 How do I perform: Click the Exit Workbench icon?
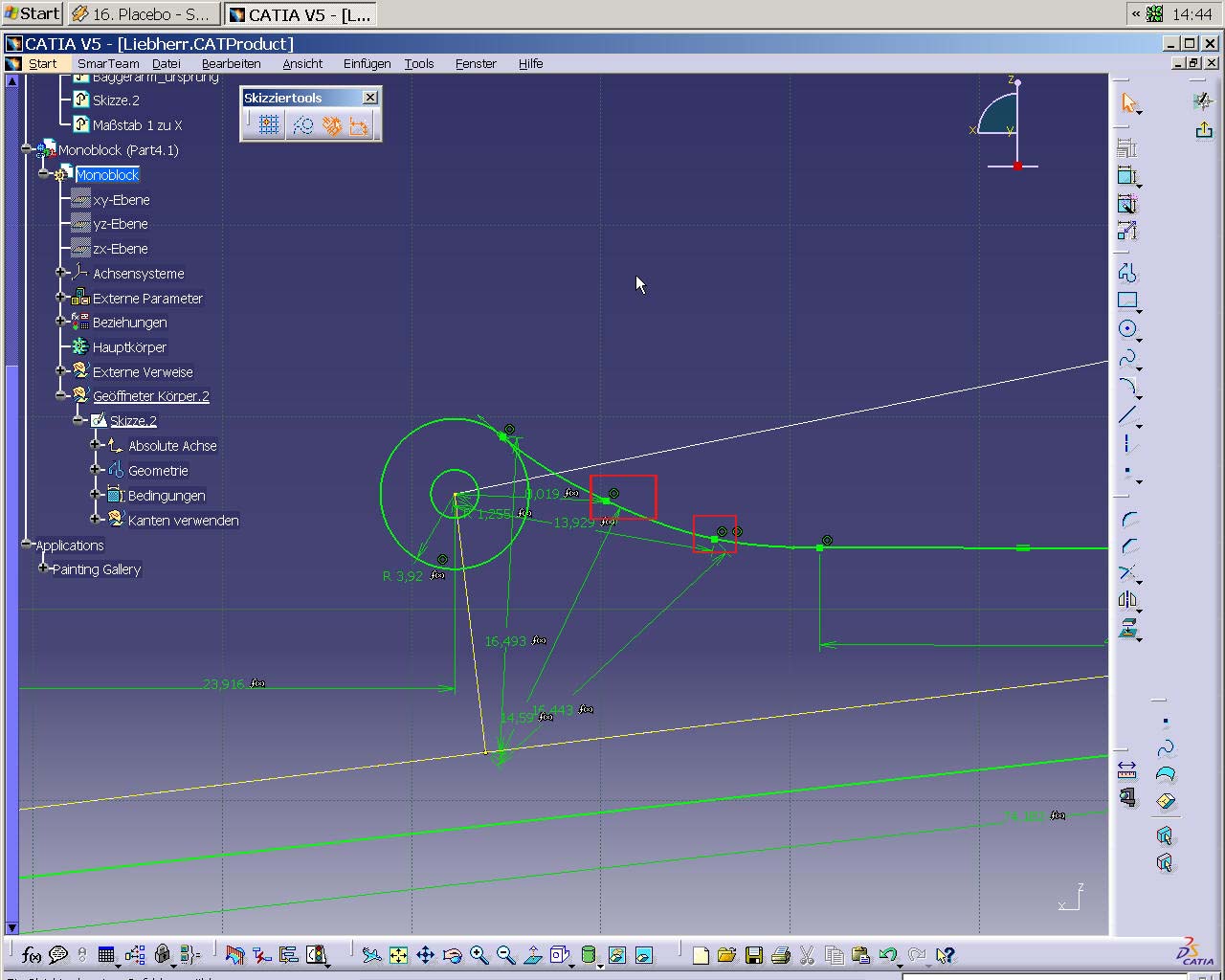1204,129
